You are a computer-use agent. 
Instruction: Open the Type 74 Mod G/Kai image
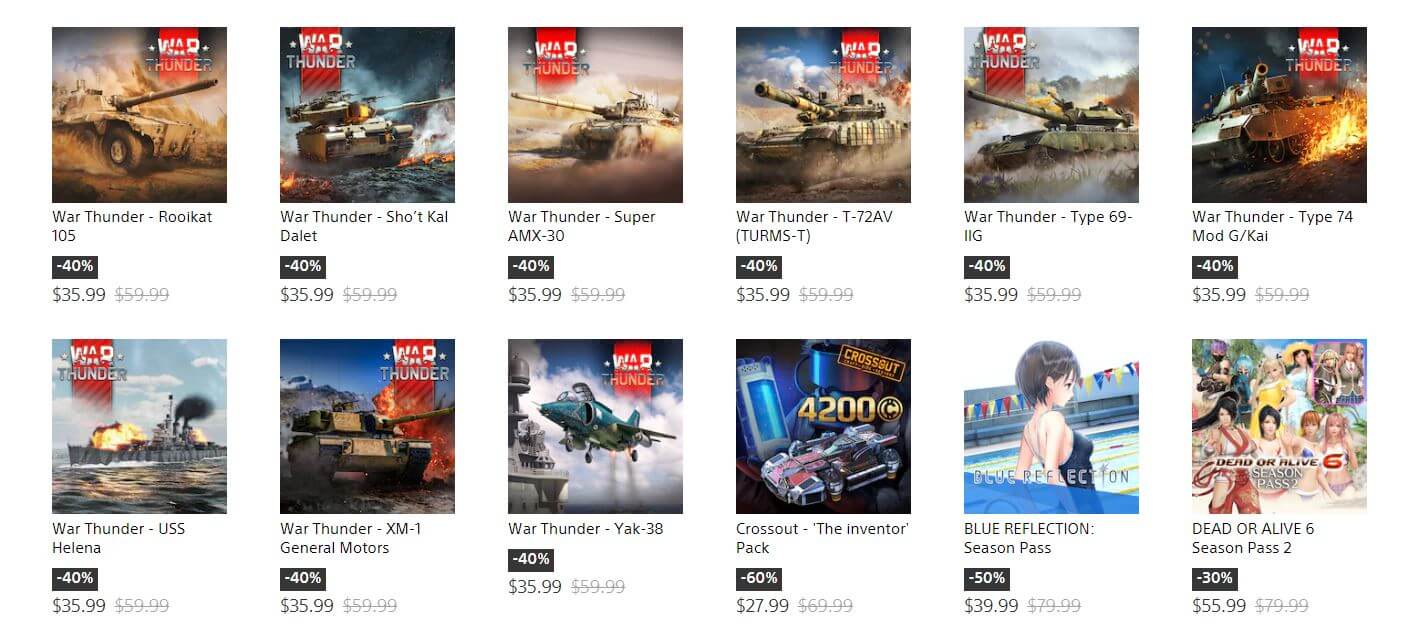coord(1279,115)
